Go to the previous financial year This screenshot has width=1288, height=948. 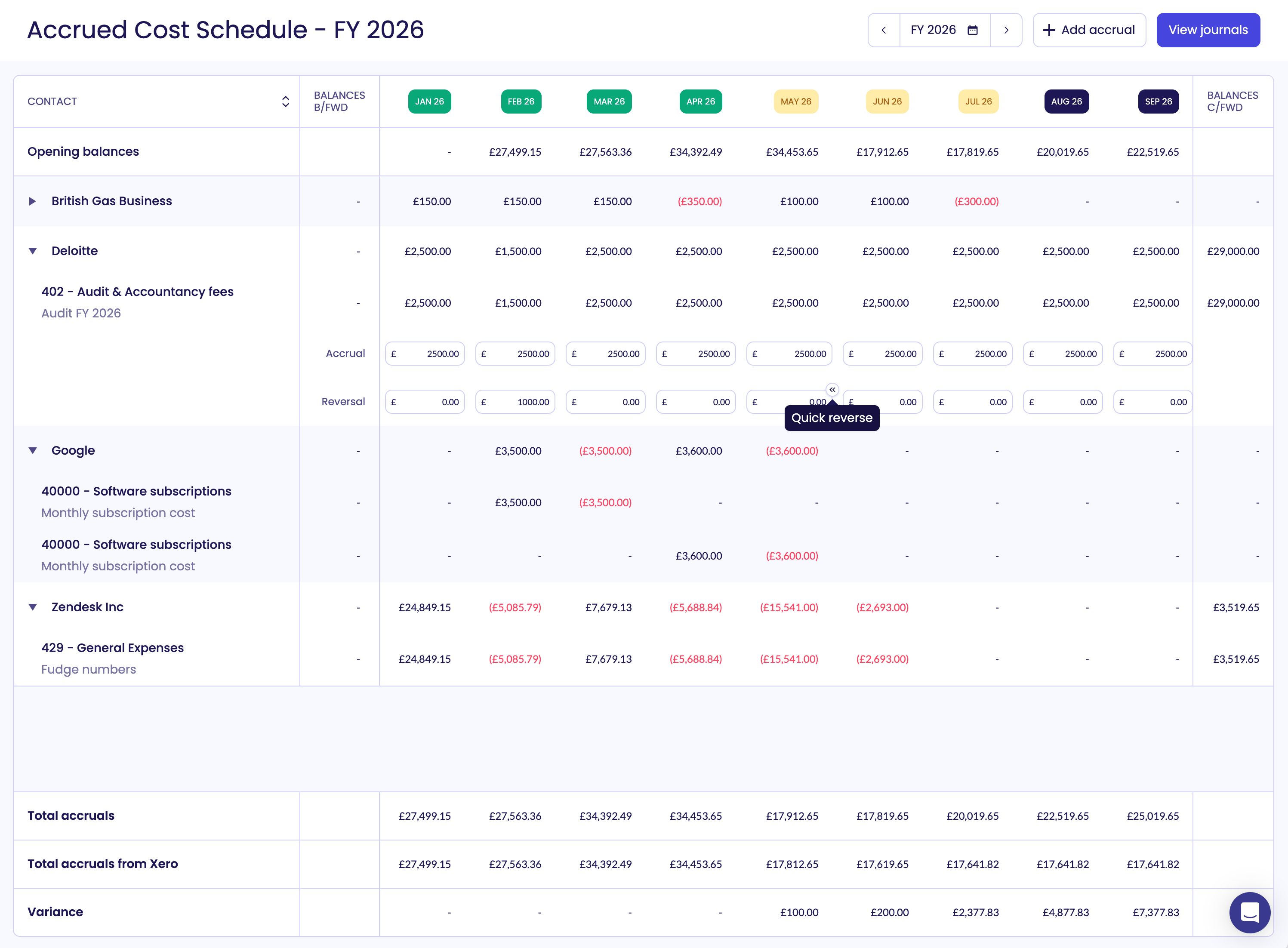pos(884,30)
